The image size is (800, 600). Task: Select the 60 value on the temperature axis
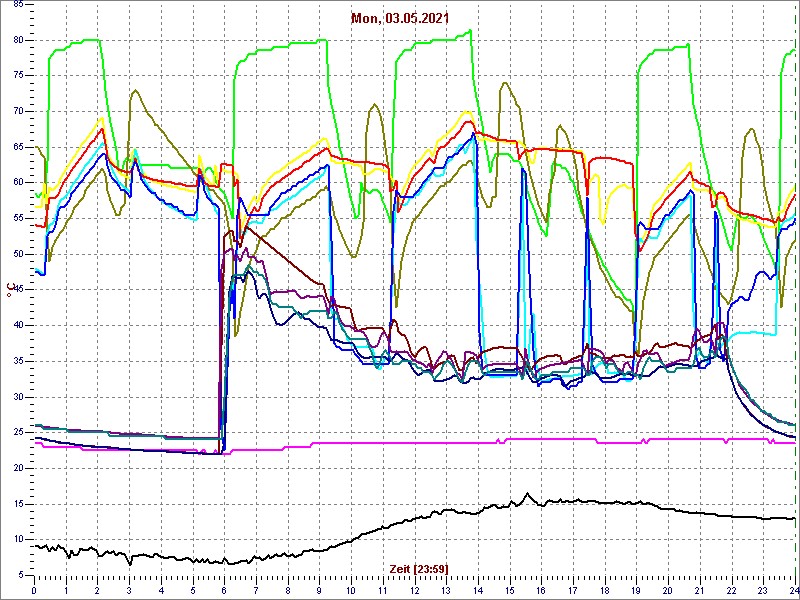tap(16, 183)
